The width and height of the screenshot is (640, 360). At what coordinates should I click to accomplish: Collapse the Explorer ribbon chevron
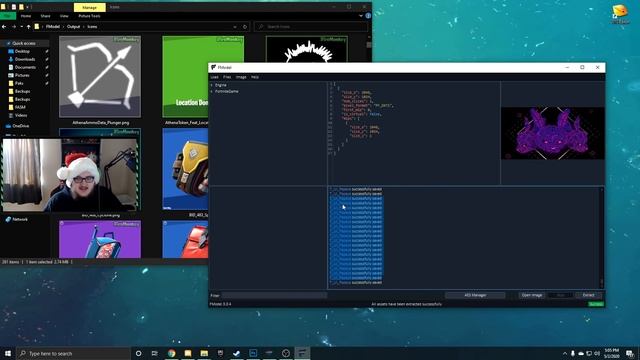point(361,16)
